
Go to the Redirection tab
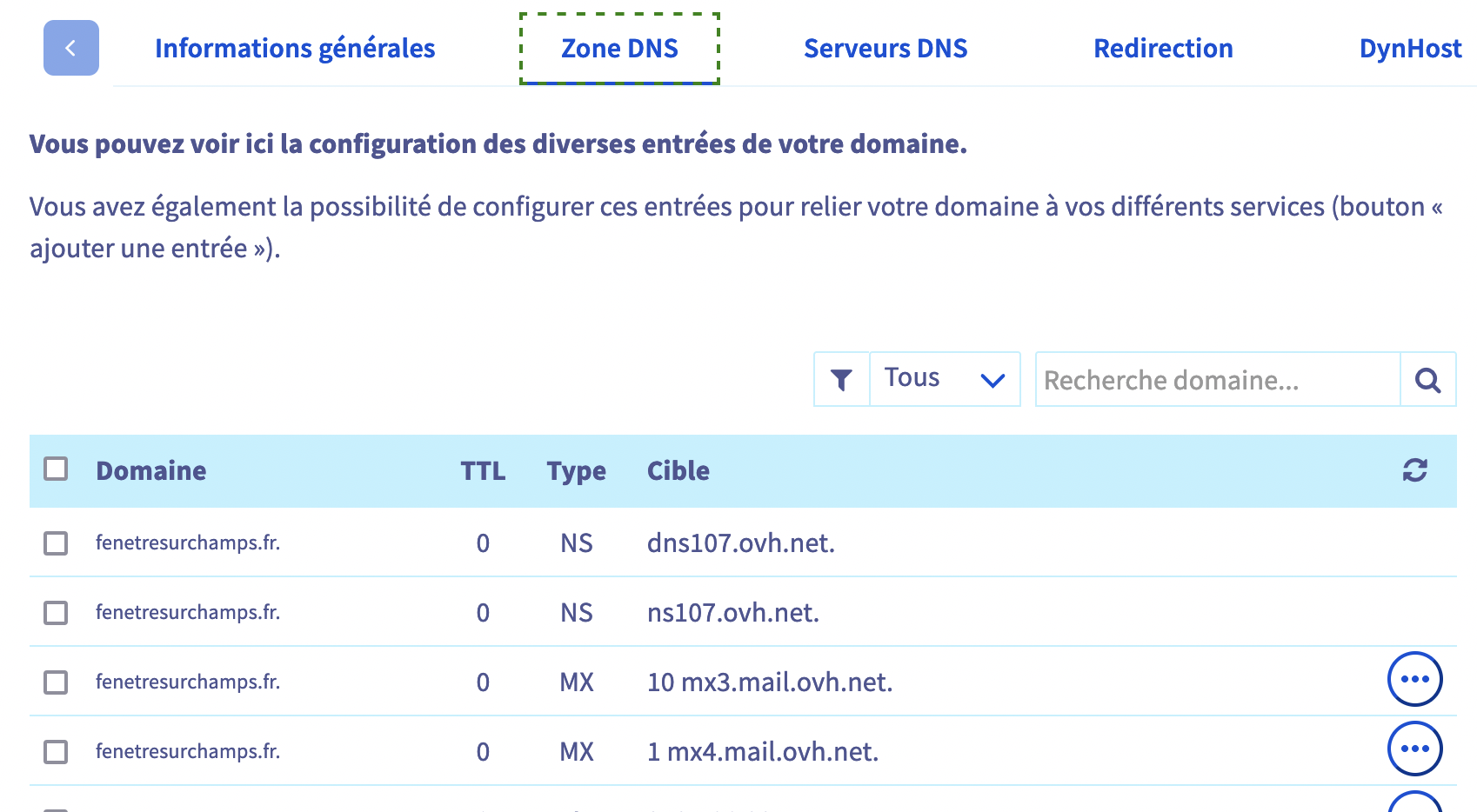[1163, 49]
